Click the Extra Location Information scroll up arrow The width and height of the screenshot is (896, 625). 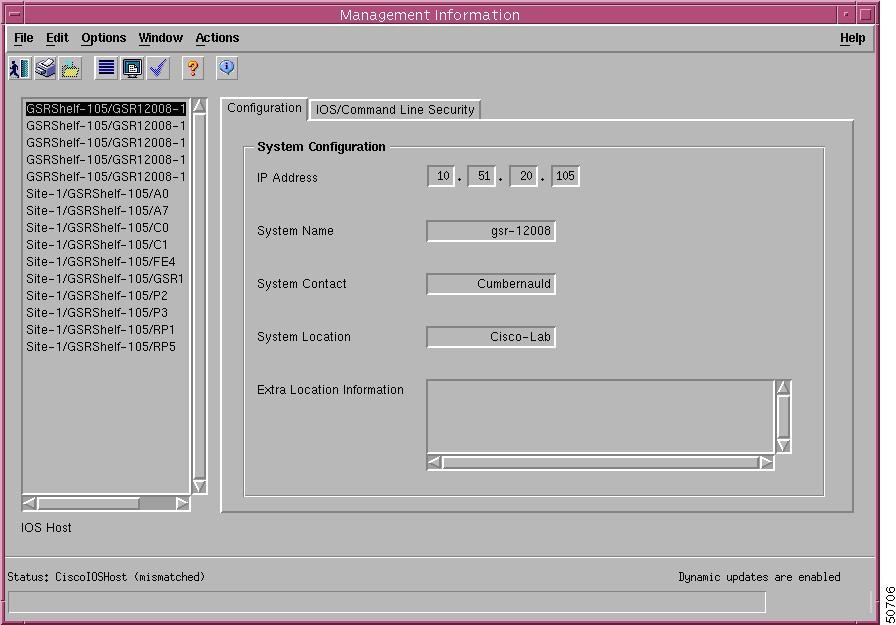783,387
